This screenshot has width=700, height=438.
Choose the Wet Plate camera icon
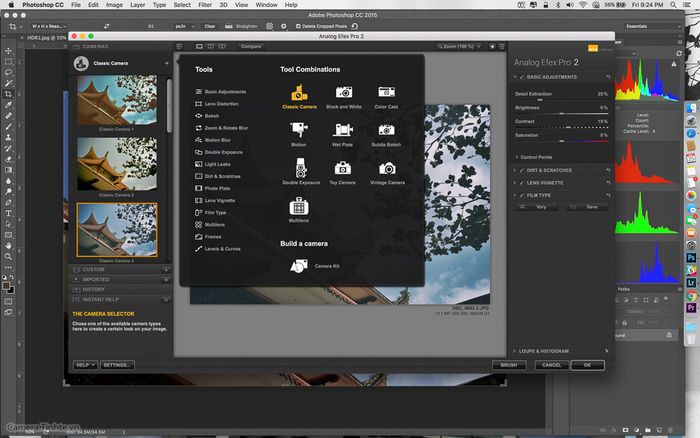click(x=343, y=130)
